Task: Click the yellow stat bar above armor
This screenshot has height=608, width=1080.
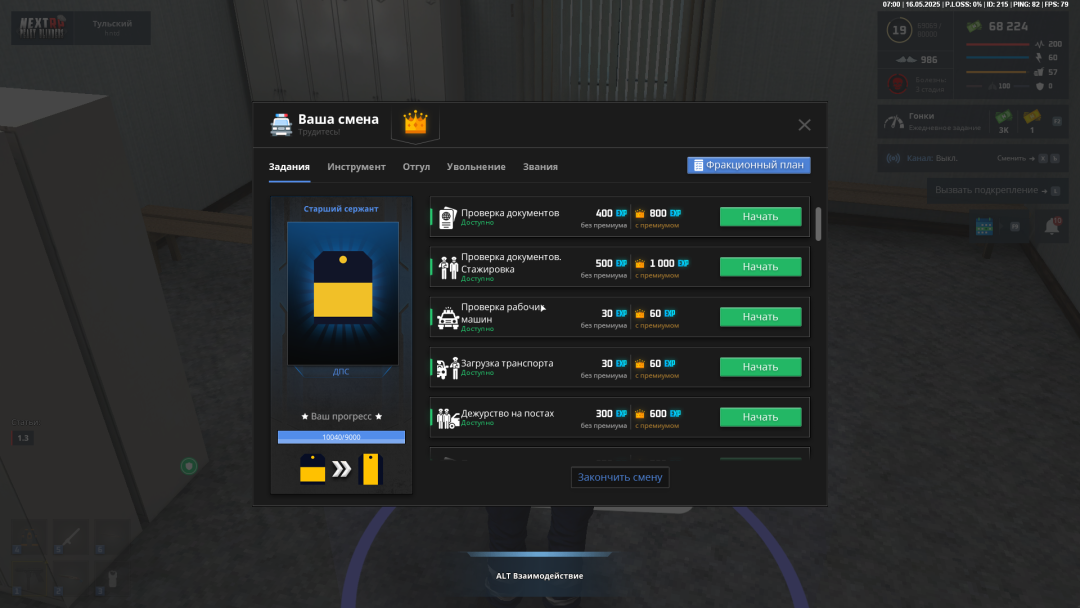Action: tap(997, 72)
